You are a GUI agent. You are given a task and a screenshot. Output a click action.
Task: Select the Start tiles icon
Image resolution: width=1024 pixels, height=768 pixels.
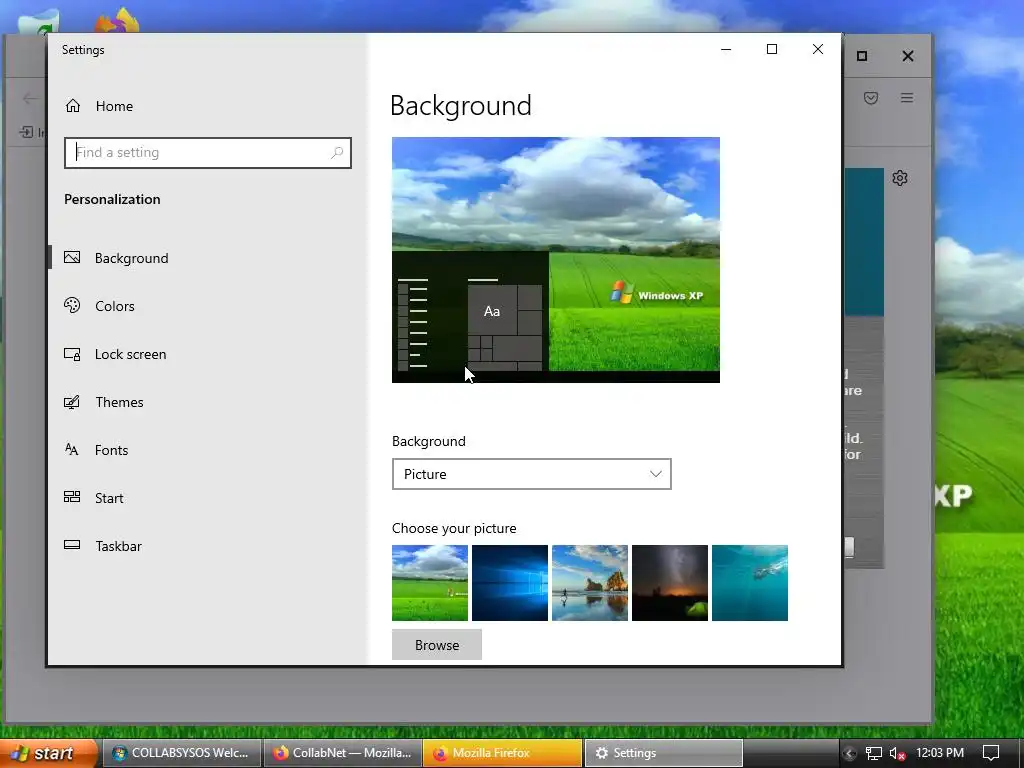(72, 497)
